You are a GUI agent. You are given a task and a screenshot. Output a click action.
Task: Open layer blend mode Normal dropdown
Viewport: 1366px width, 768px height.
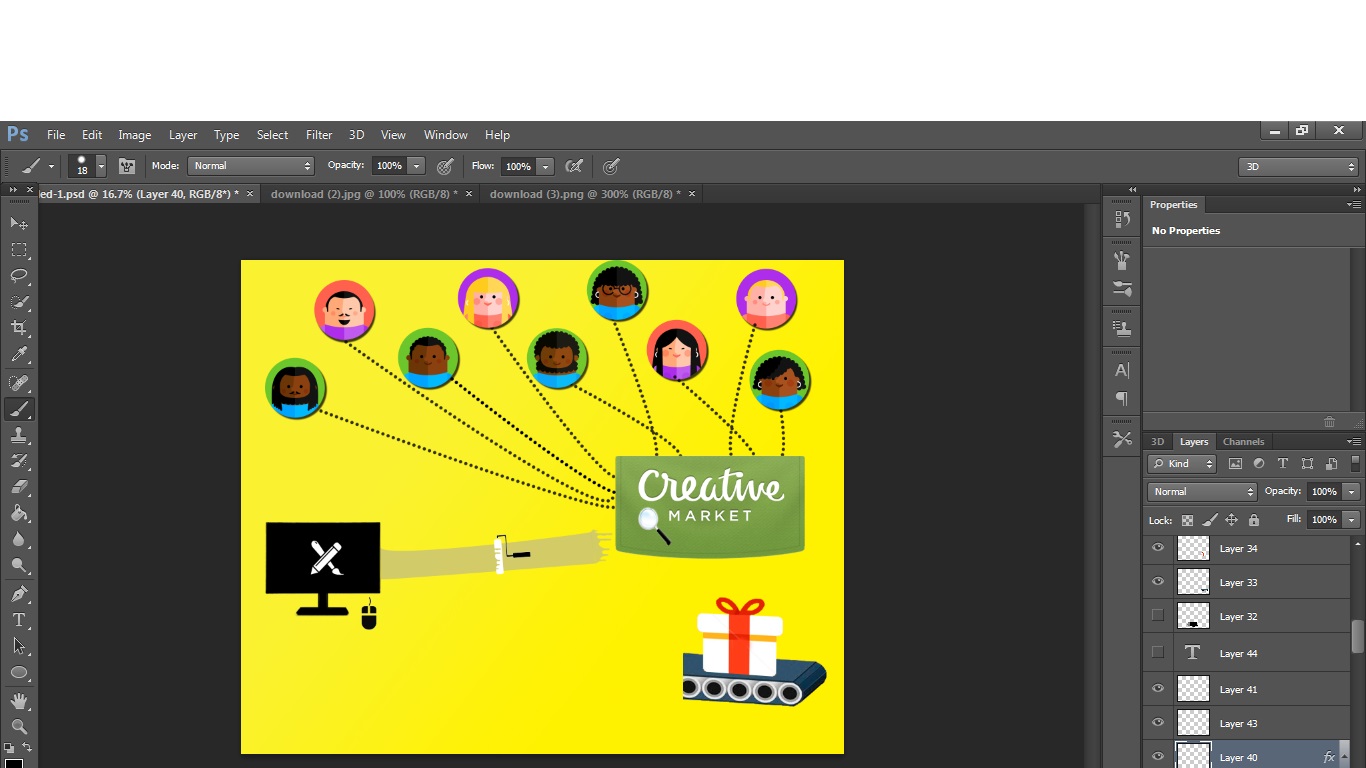click(x=1202, y=491)
